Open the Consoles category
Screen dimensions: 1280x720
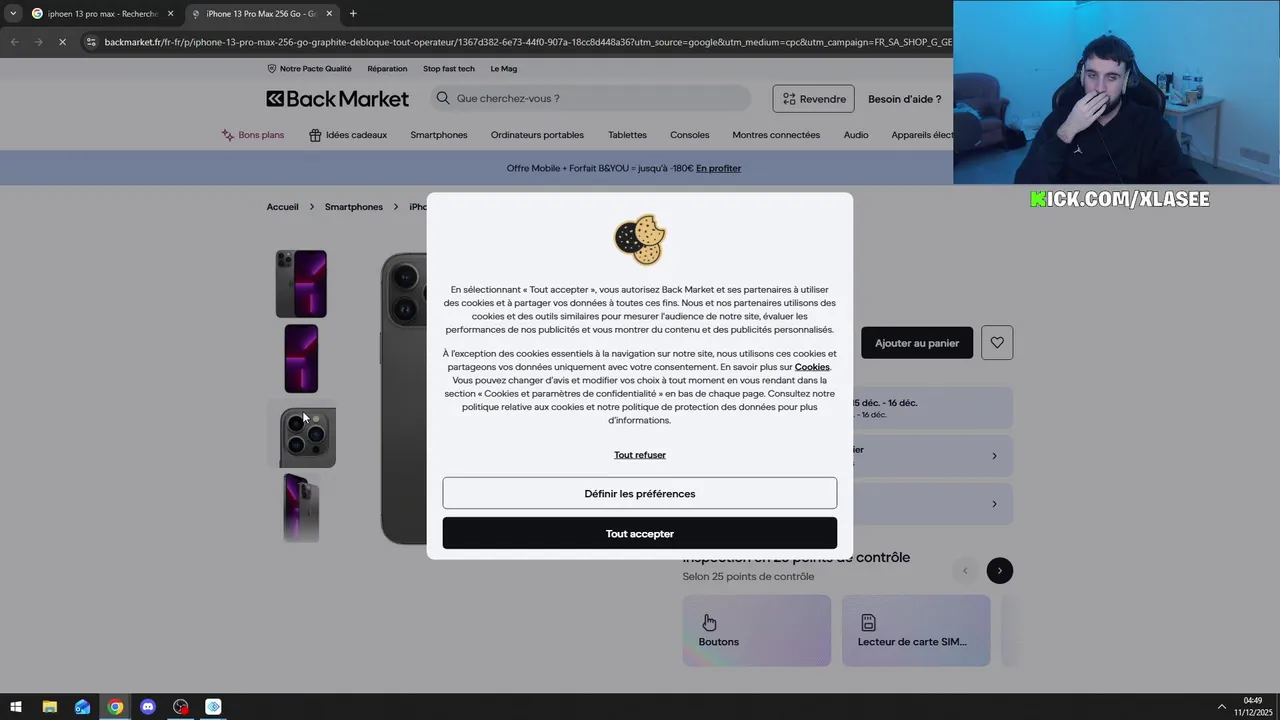pos(690,135)
